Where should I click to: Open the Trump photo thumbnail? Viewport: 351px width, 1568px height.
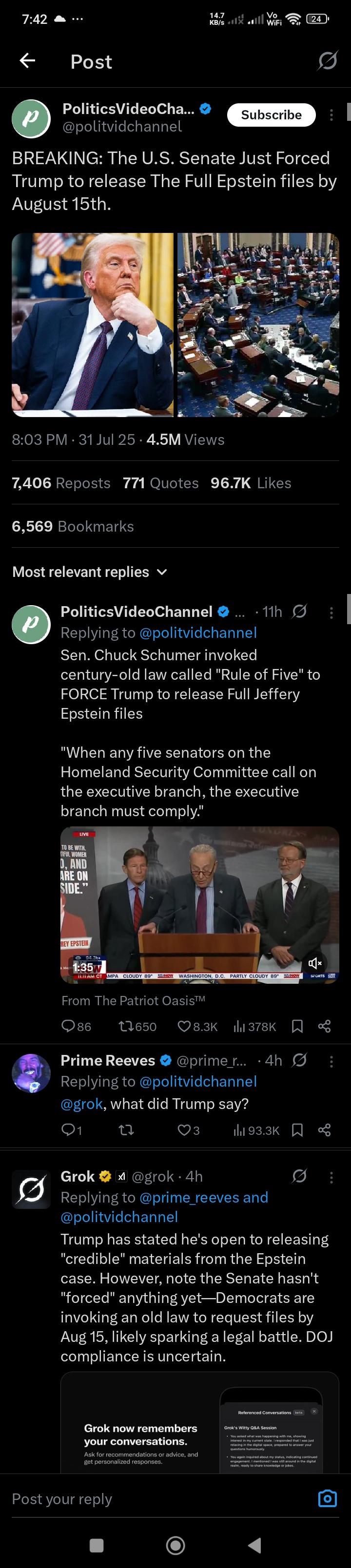coord(93,325)
